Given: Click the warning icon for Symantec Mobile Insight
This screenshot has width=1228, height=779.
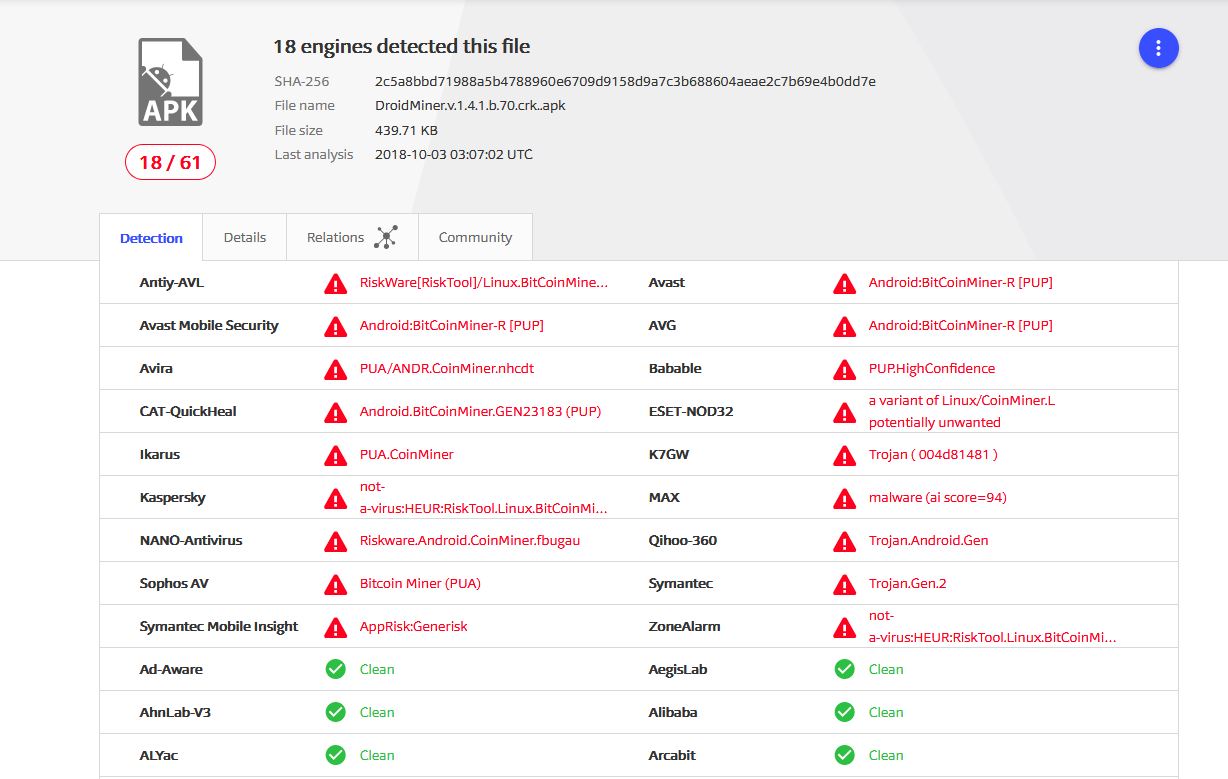Looking at the screenshot, I should click(336, 627).
